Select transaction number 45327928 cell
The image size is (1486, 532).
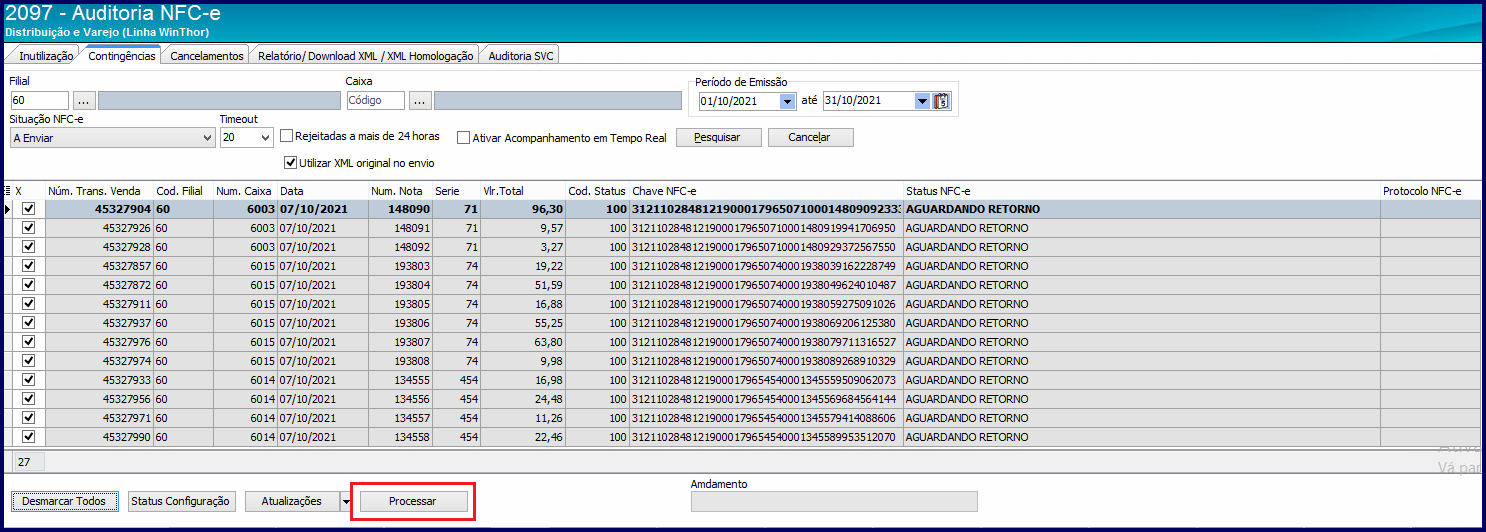99,247
